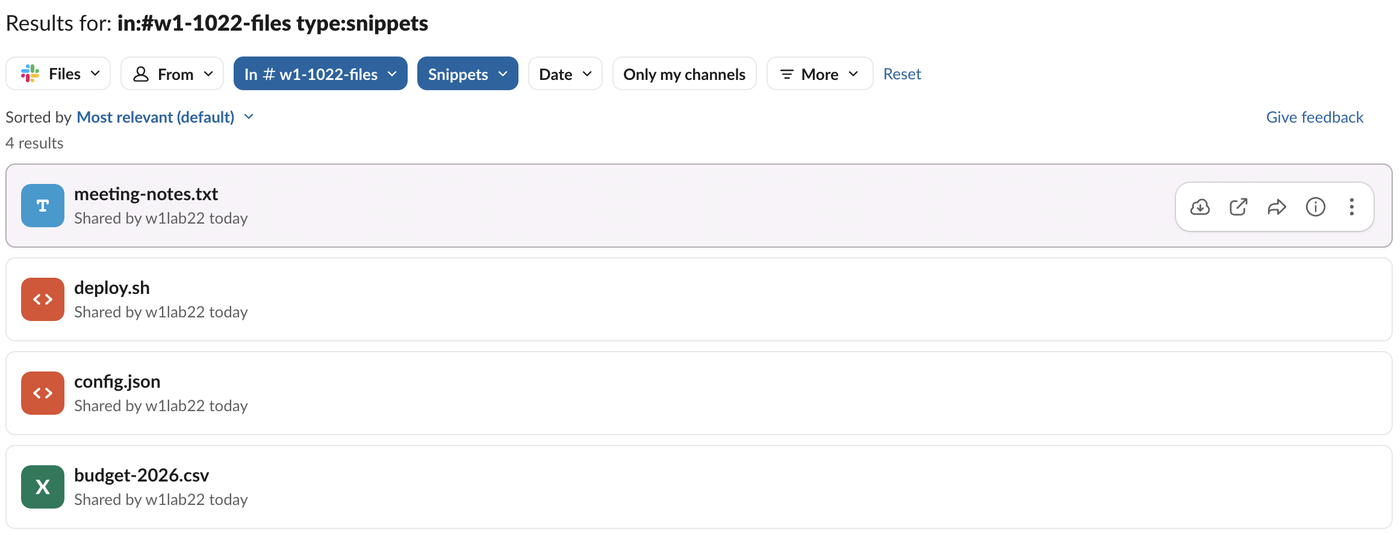Click 'Shared by w1lab22 today' under budget-2026.csv

point(161,500)
